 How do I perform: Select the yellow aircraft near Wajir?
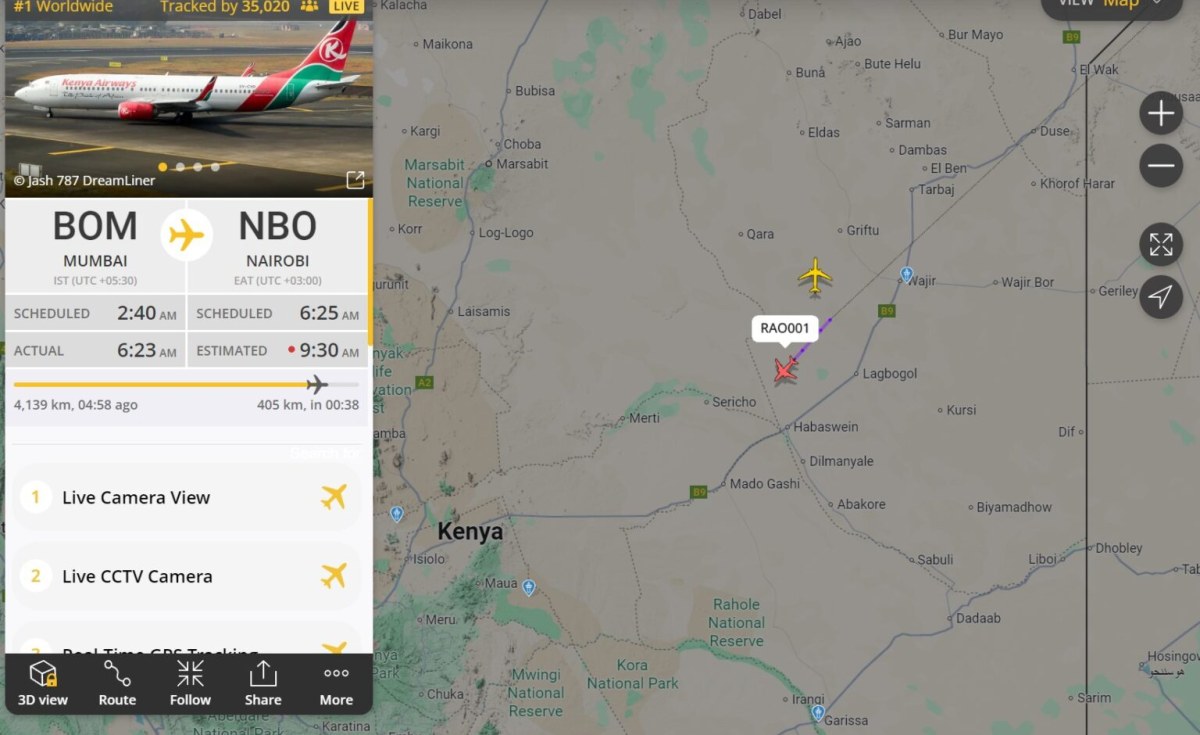815,276
